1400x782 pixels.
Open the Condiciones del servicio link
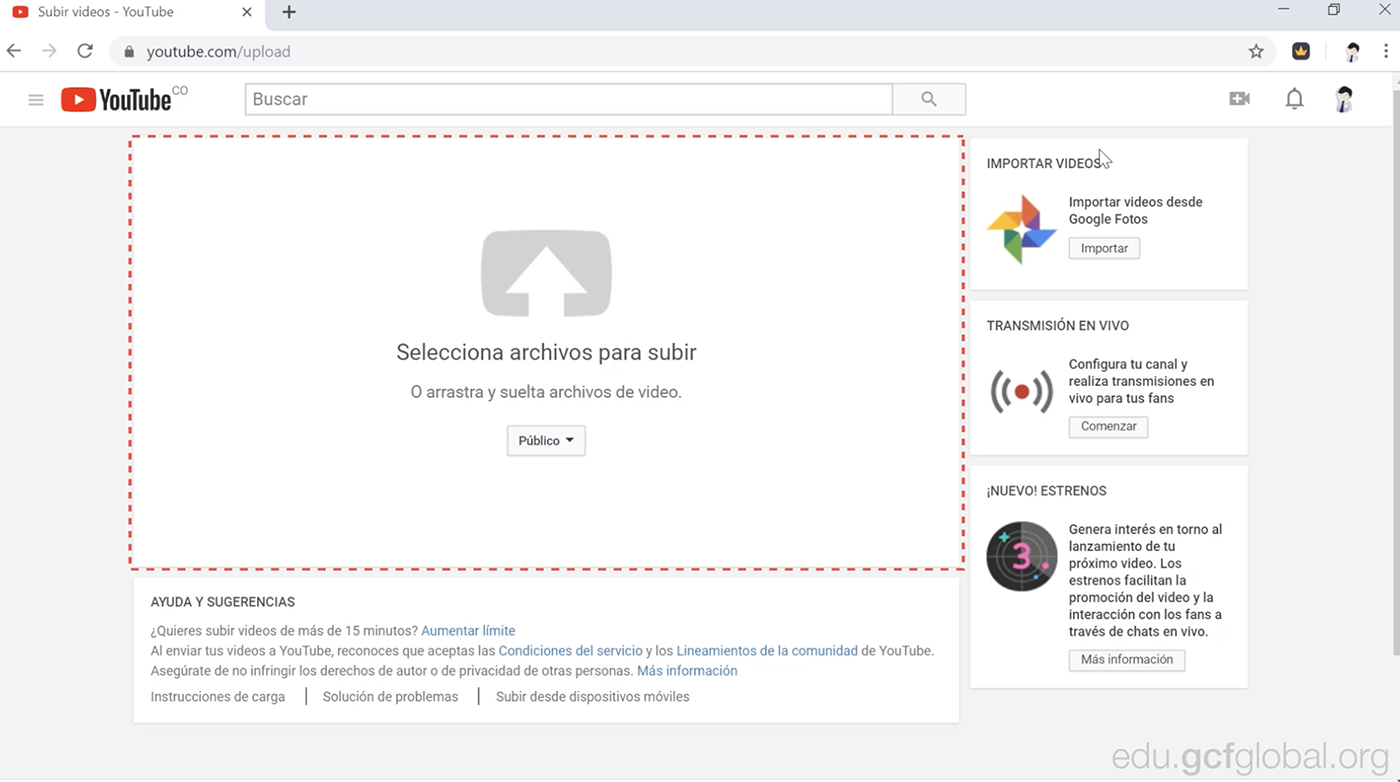(x=571, y=651)
